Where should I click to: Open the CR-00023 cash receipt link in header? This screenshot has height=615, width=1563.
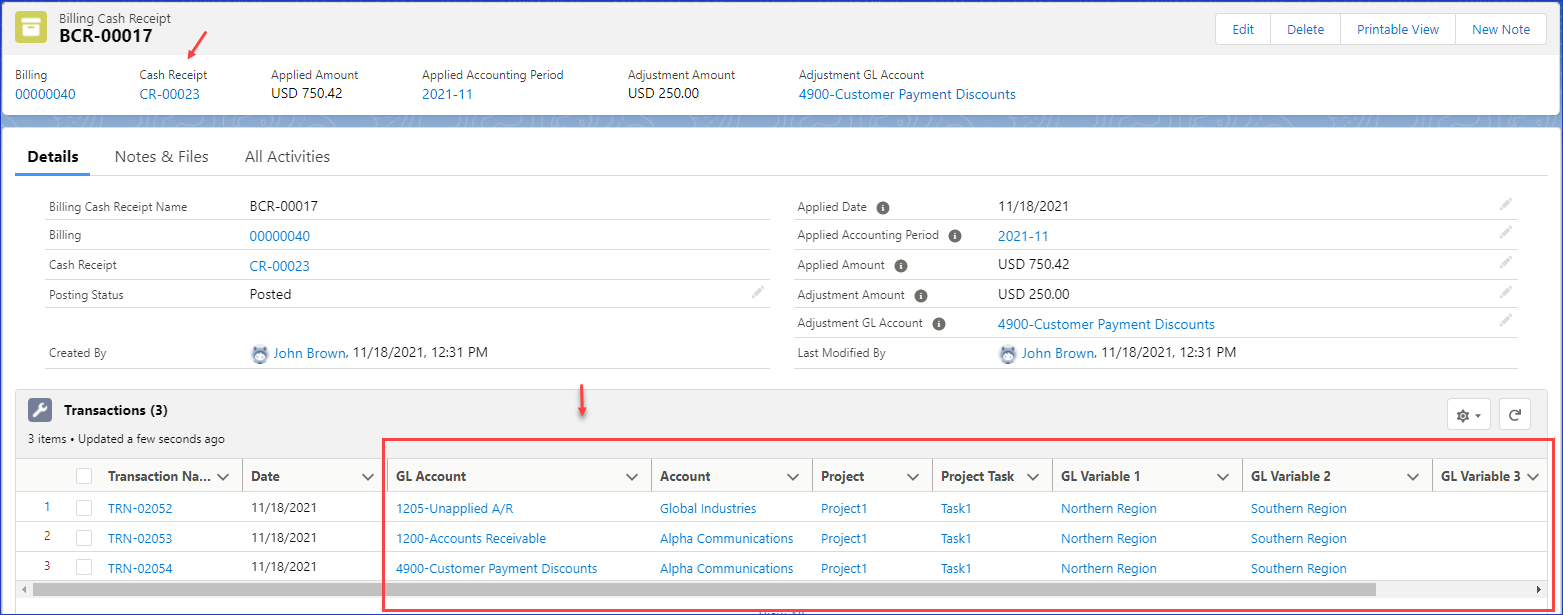tap(169, 94)
